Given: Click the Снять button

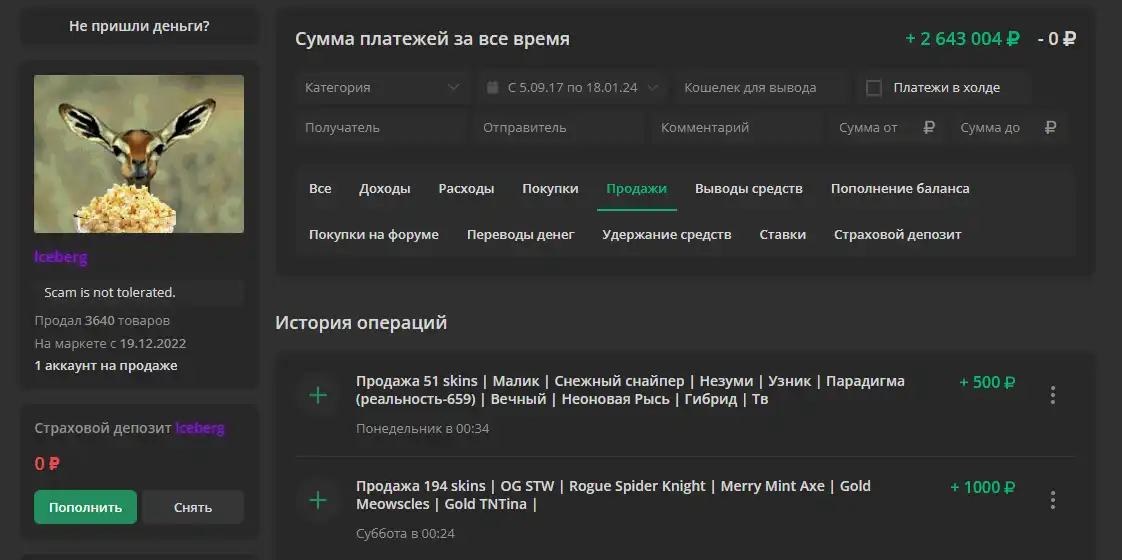Looking at the screenshot, I should tap(193, 507).
